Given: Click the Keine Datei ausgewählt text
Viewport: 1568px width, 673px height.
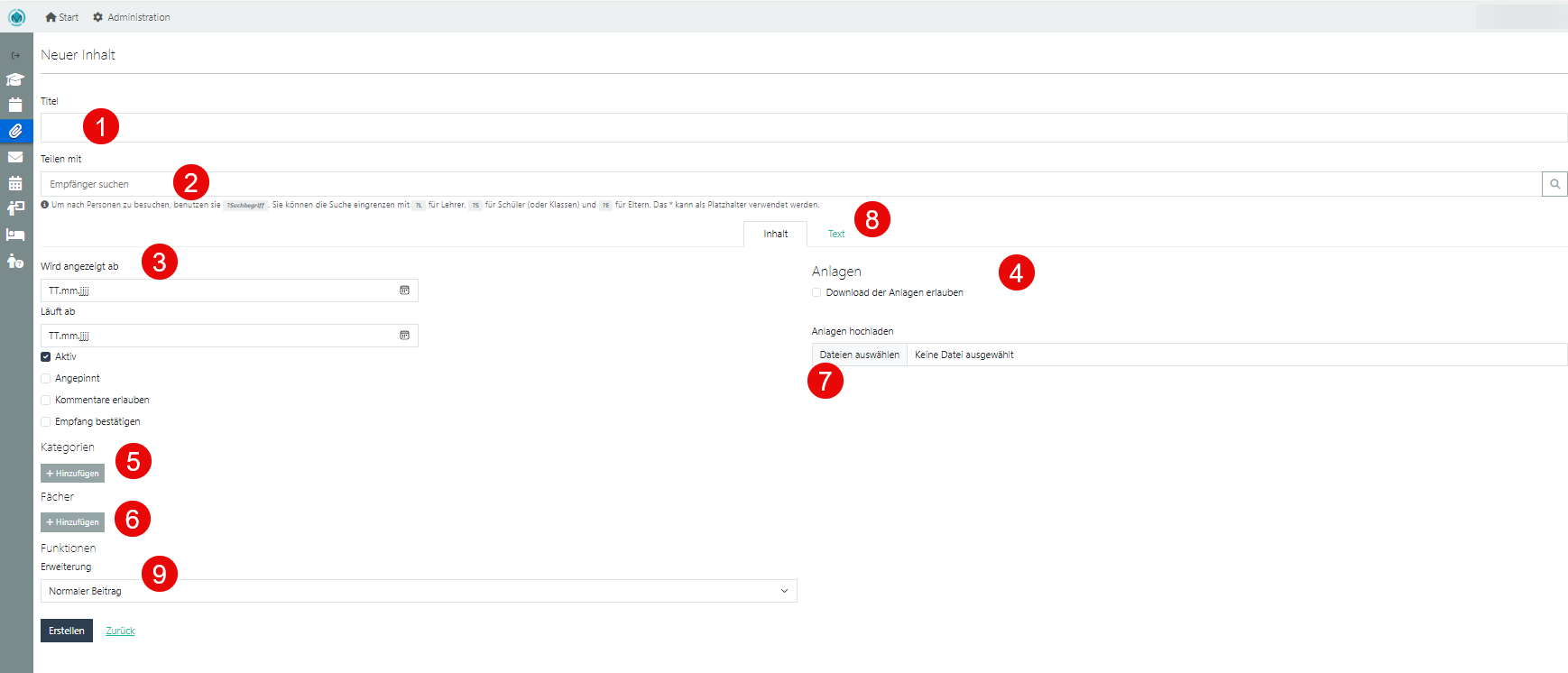Looking at the screenshot, I should pyautogui.click(x=964, y=355).
